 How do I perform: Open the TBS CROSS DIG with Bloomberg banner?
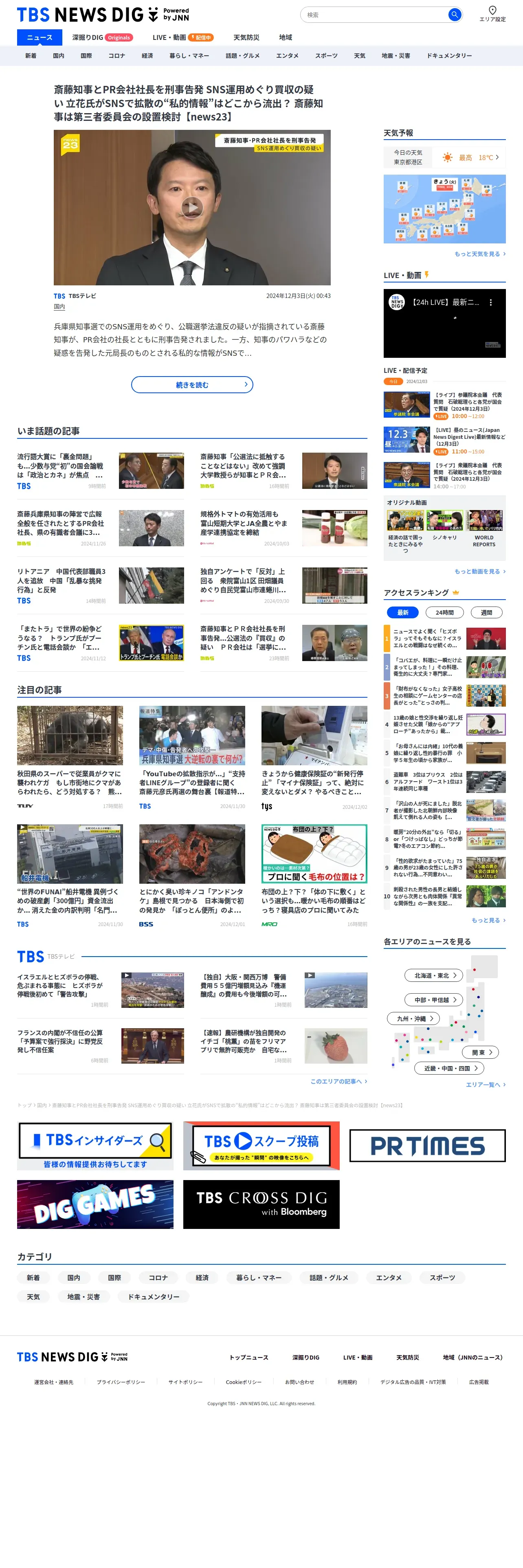coord(261,1204)
